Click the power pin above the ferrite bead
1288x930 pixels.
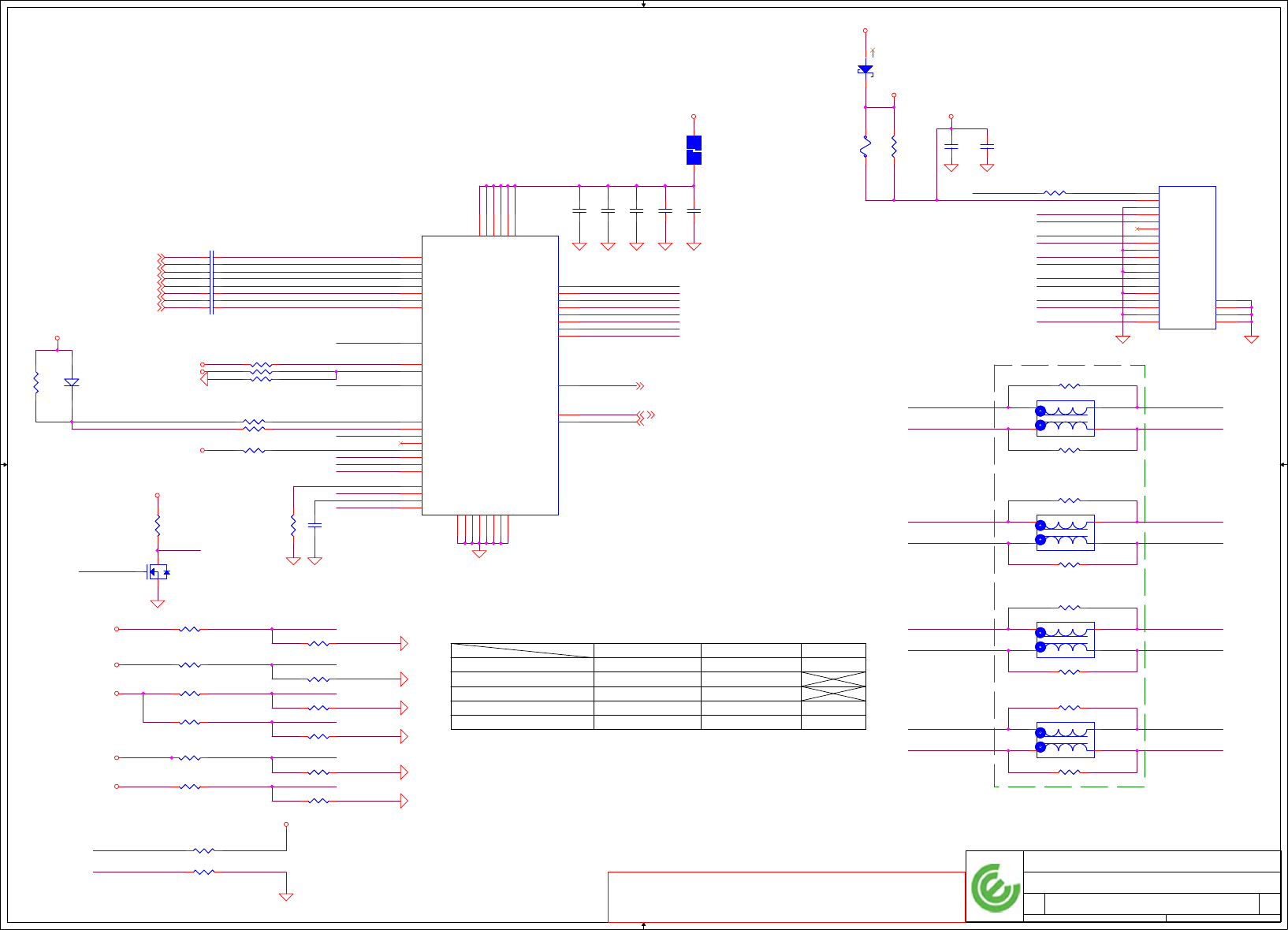pos(694,117)
